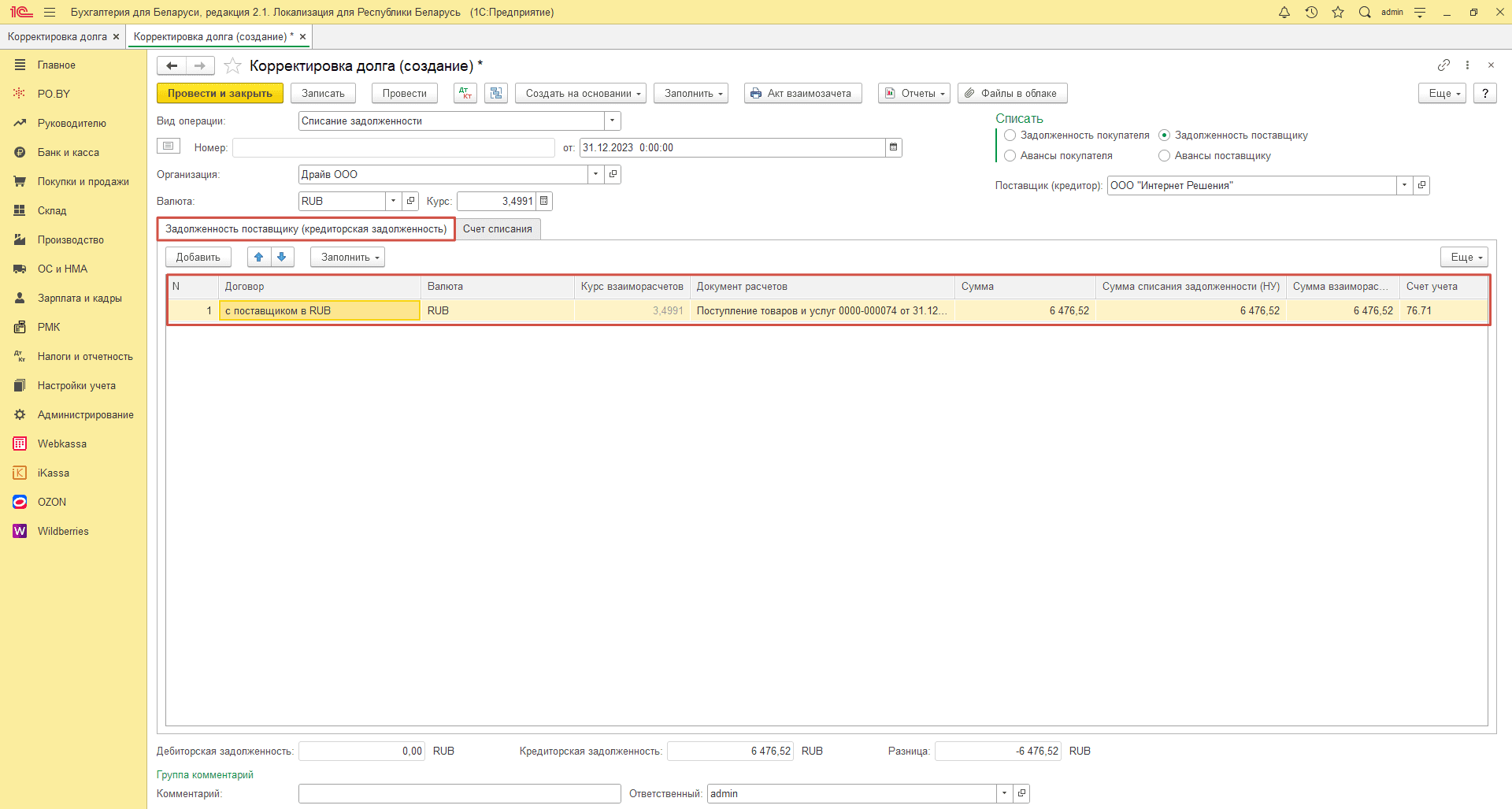Select Задолженность покупателя radio

[x=1010, y=135]
